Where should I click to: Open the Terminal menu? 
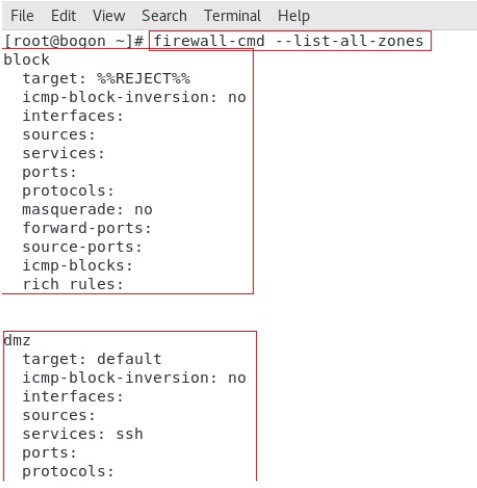232,16
